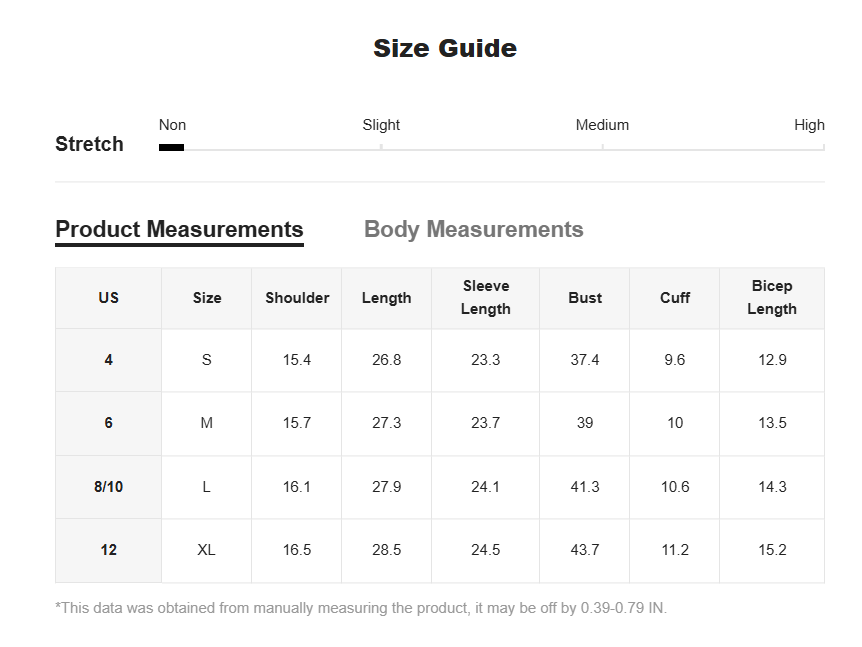Click the XL size cell
This screenshot has height=647, width=862.
point(207,550)
